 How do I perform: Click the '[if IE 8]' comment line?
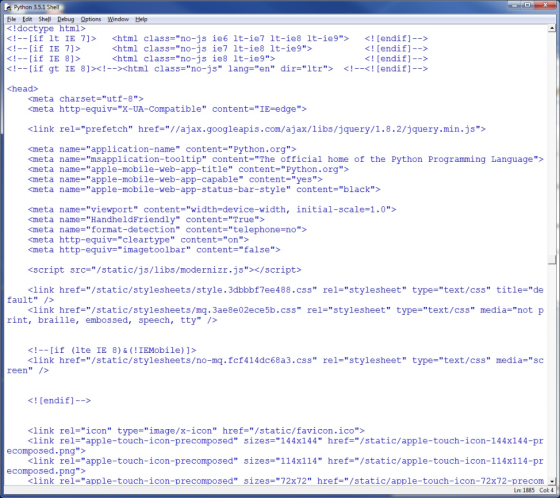(217, 59)
